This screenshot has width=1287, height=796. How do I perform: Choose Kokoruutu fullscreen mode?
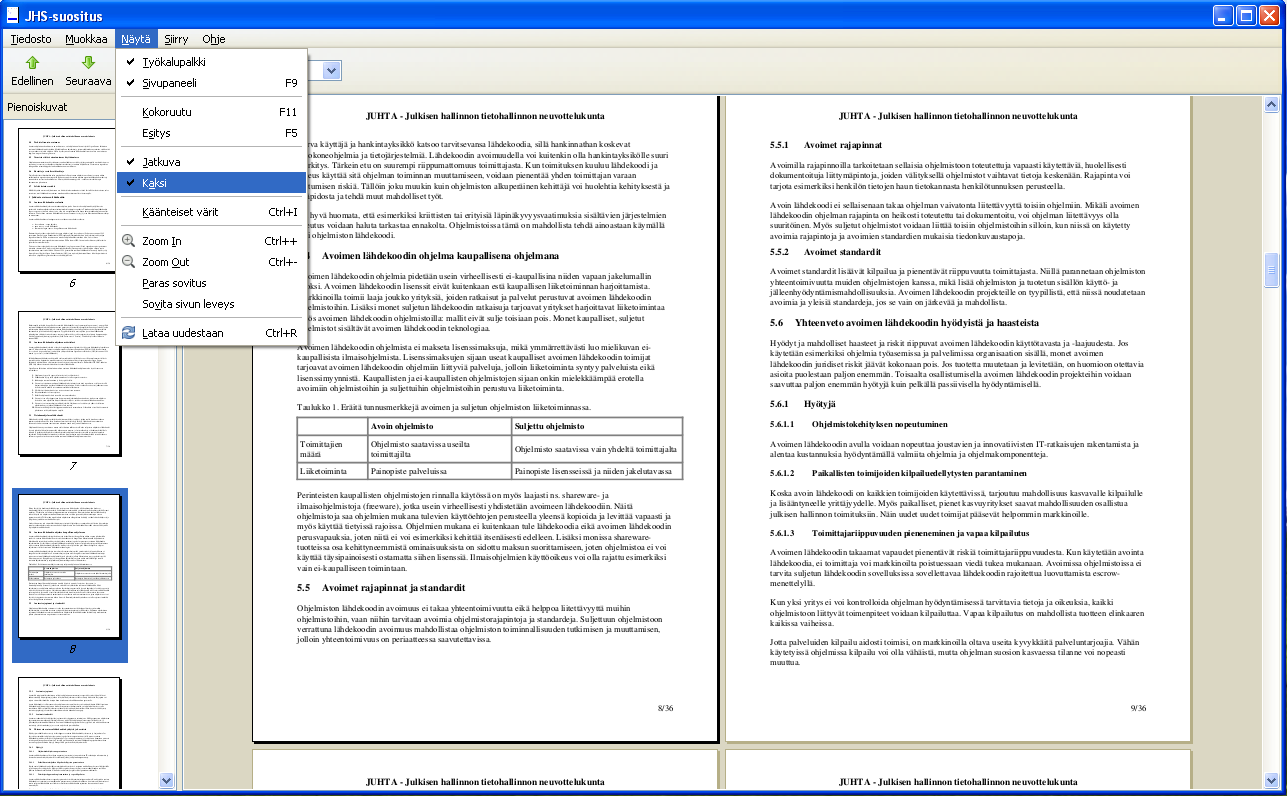(211, 112)
